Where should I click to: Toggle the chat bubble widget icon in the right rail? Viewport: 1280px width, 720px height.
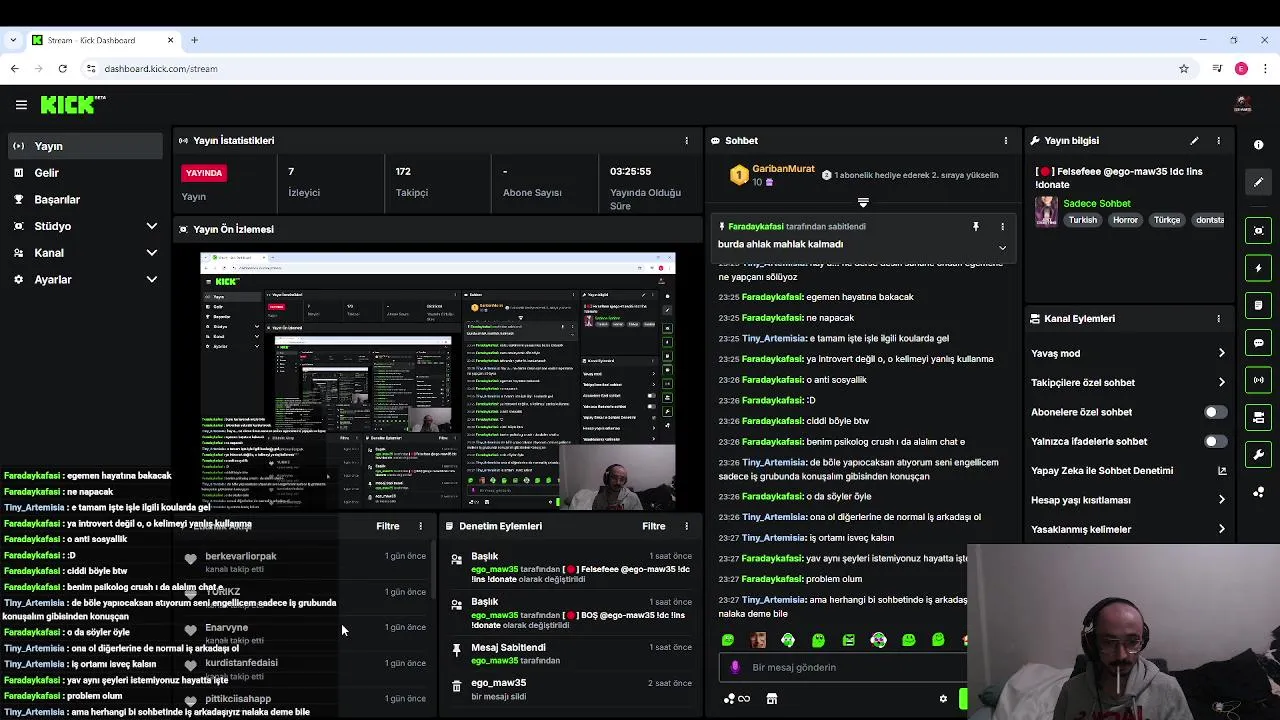tap(1258, 343)
